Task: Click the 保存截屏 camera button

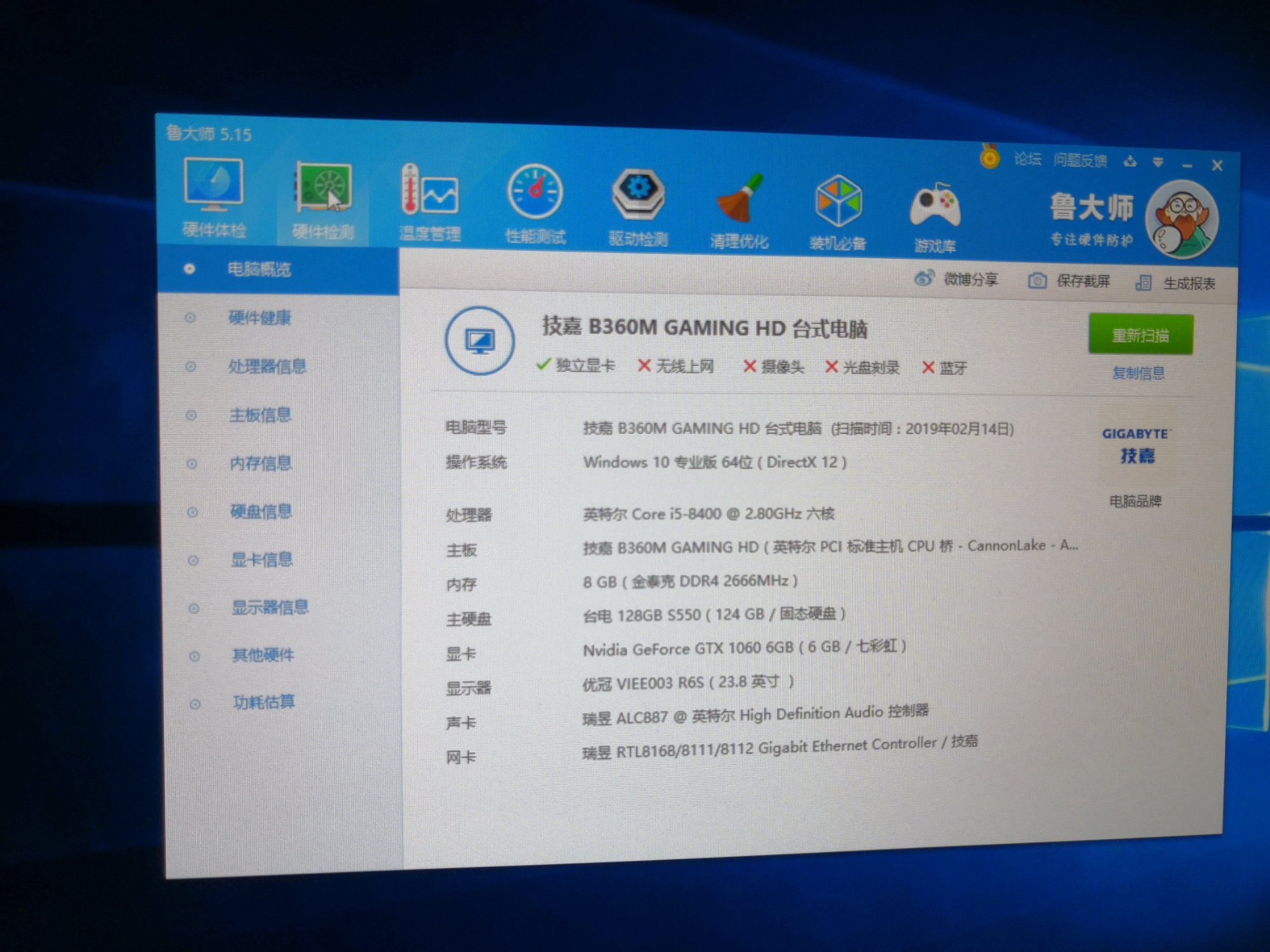Action: 1038,281
